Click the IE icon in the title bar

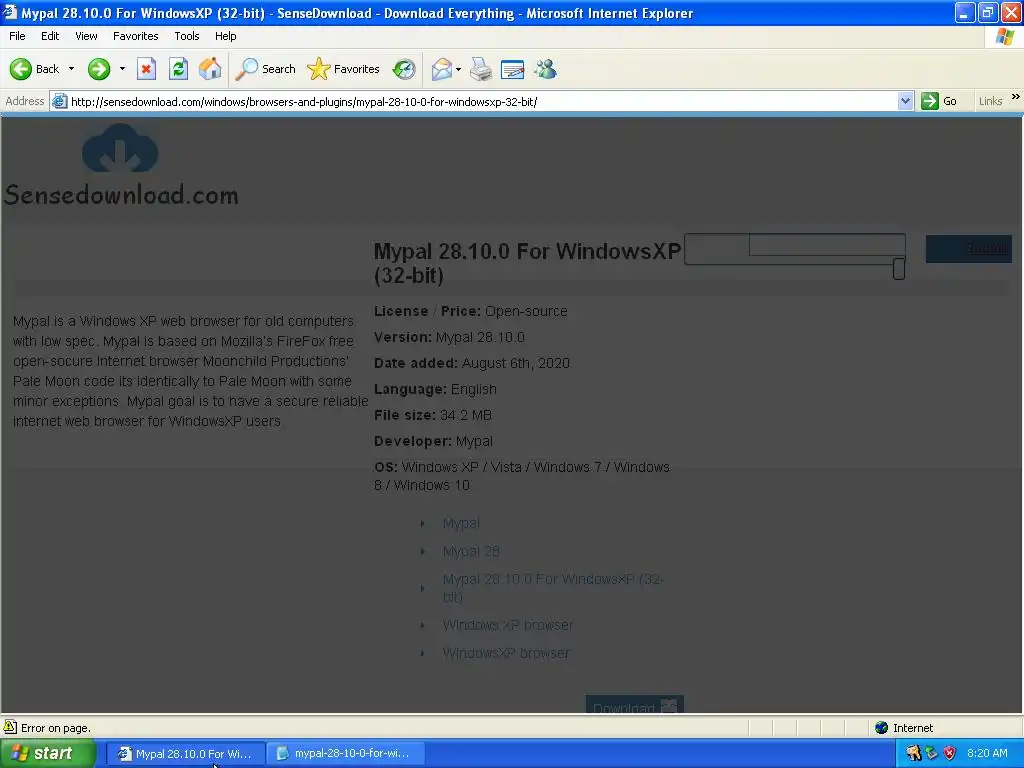9,12
